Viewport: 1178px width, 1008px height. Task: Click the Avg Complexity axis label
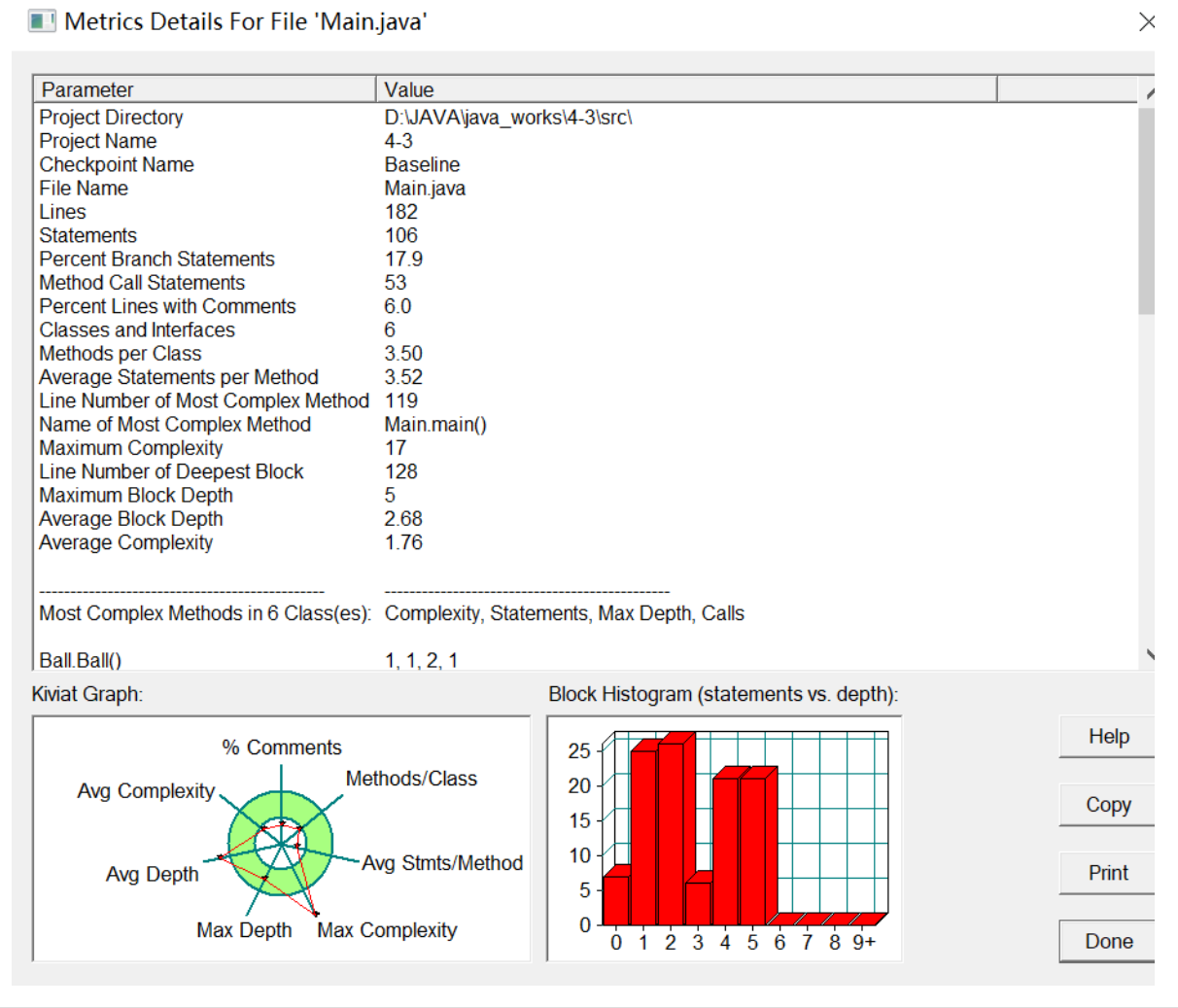146,791
